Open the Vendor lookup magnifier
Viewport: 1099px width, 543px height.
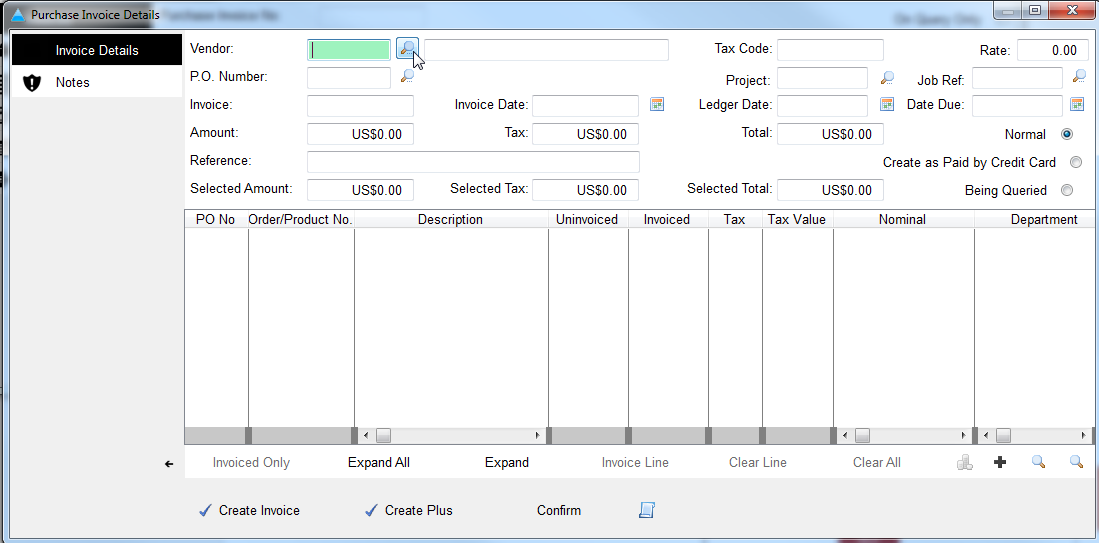407,48
